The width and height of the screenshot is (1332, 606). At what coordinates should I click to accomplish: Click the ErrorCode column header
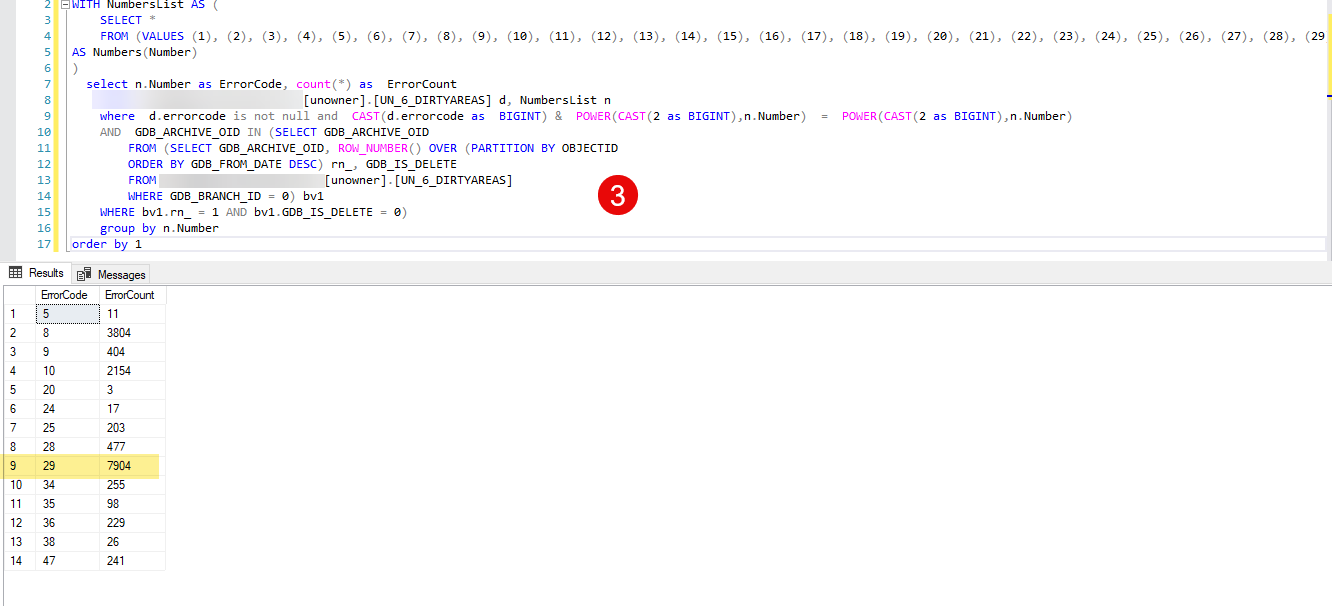(x=64, y=294)
